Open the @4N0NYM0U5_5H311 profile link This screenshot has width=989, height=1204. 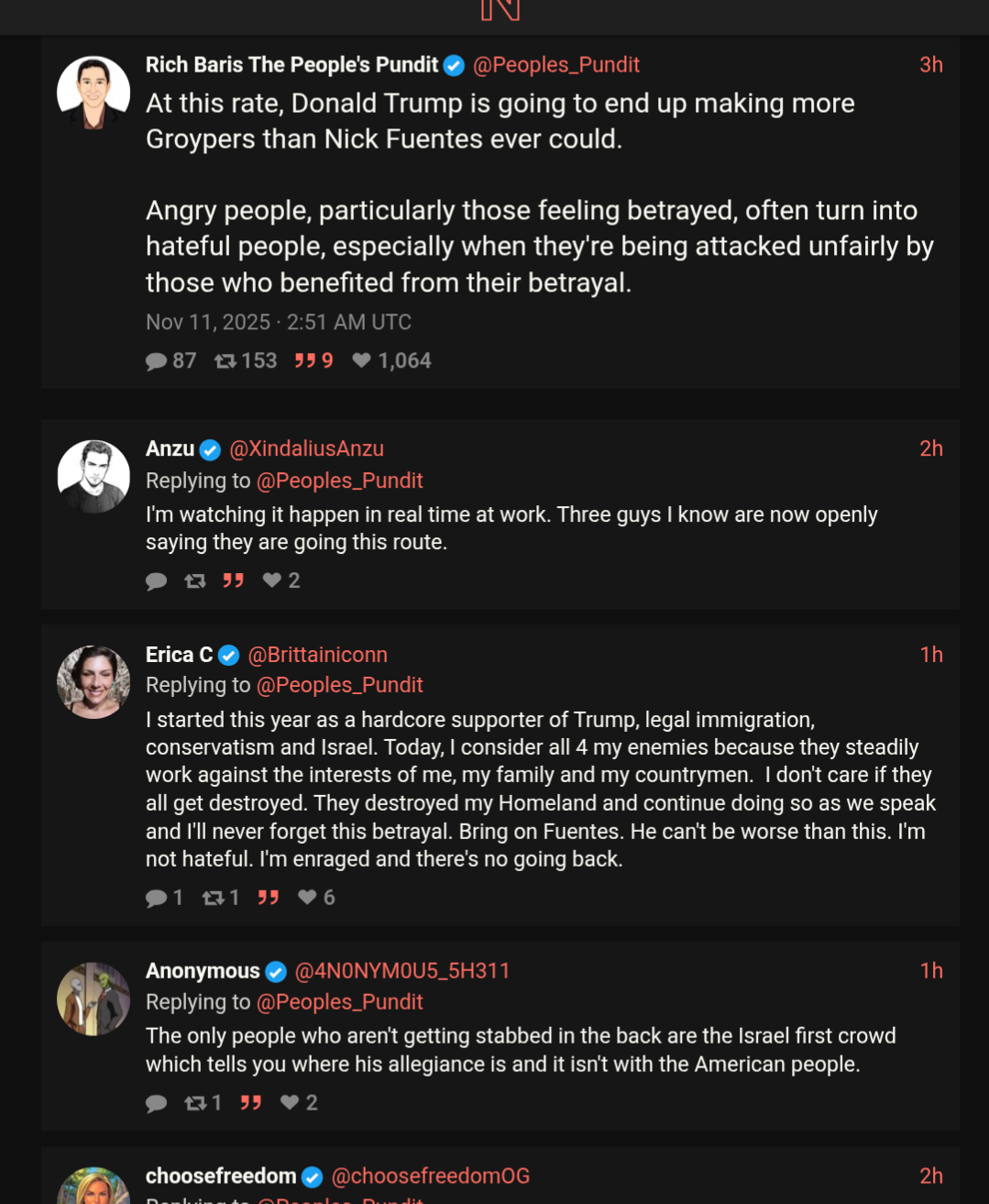[402, 971]
